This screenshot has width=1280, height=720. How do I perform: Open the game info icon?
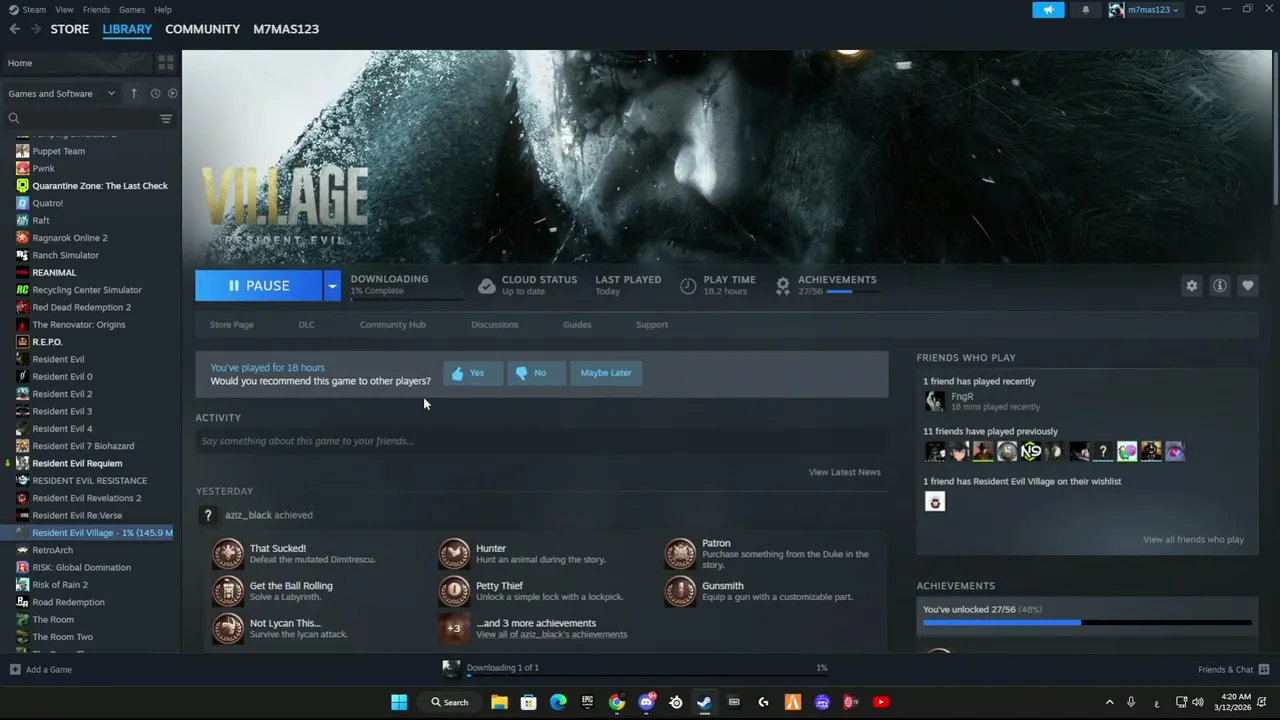pos(1219,286)
